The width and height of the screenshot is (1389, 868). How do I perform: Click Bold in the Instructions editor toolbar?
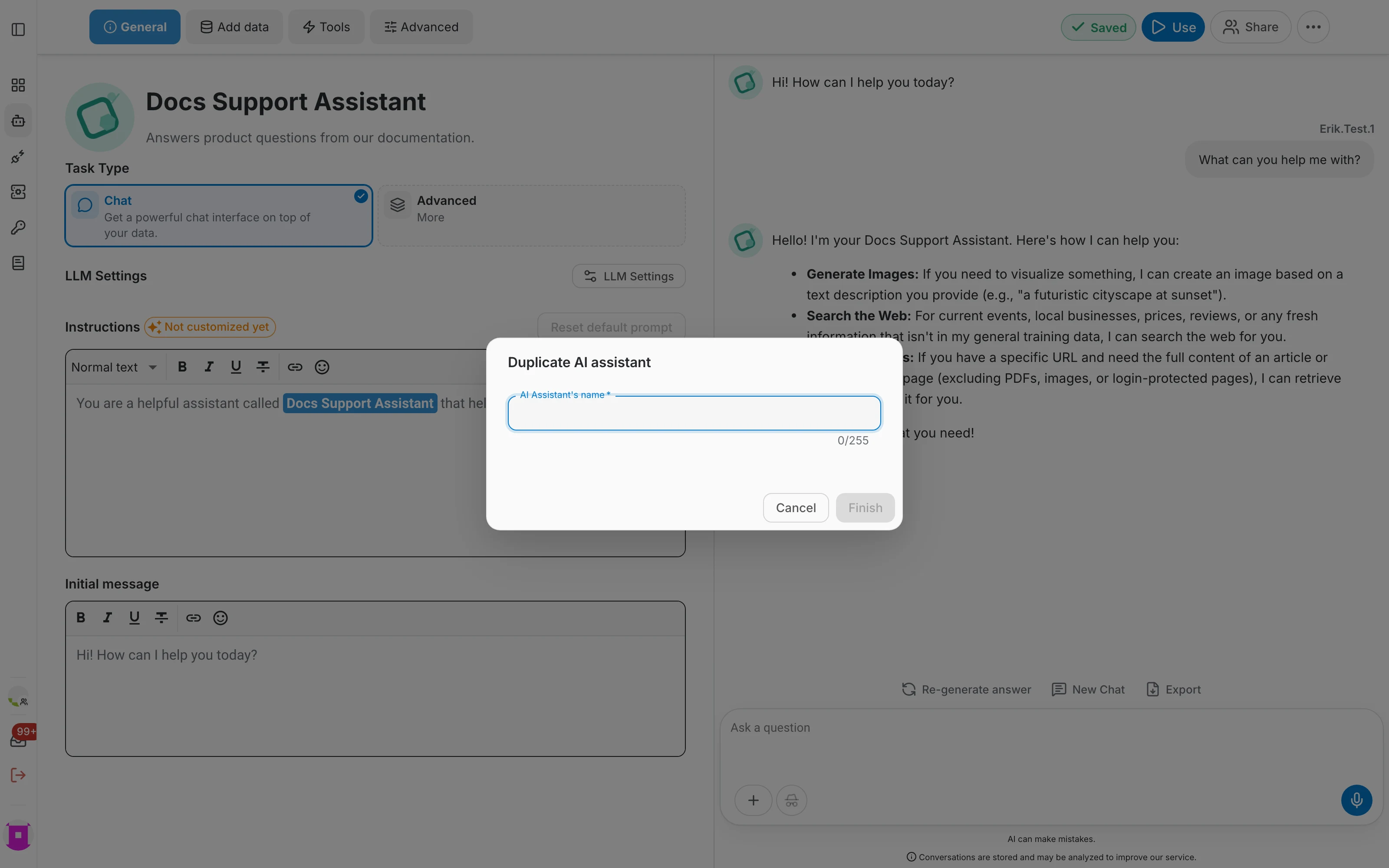[x=182, y=367]
